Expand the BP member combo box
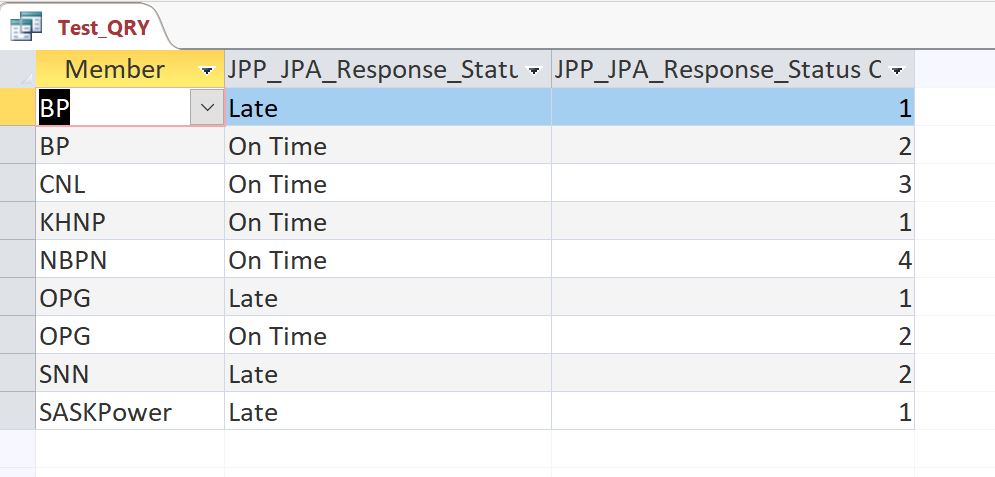The image size is (995, 477). click(207, 108)
